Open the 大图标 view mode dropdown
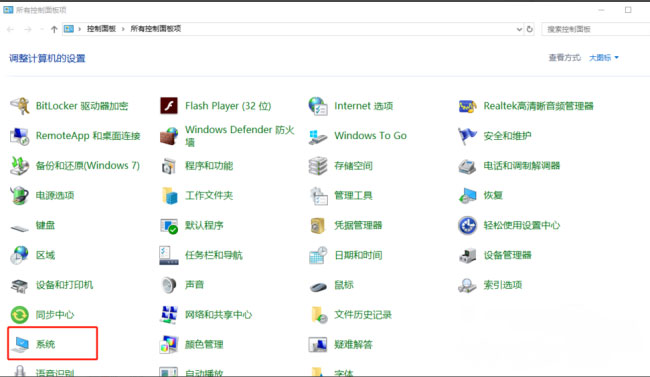This screenshot has height=377, width=650. point(604,58)
